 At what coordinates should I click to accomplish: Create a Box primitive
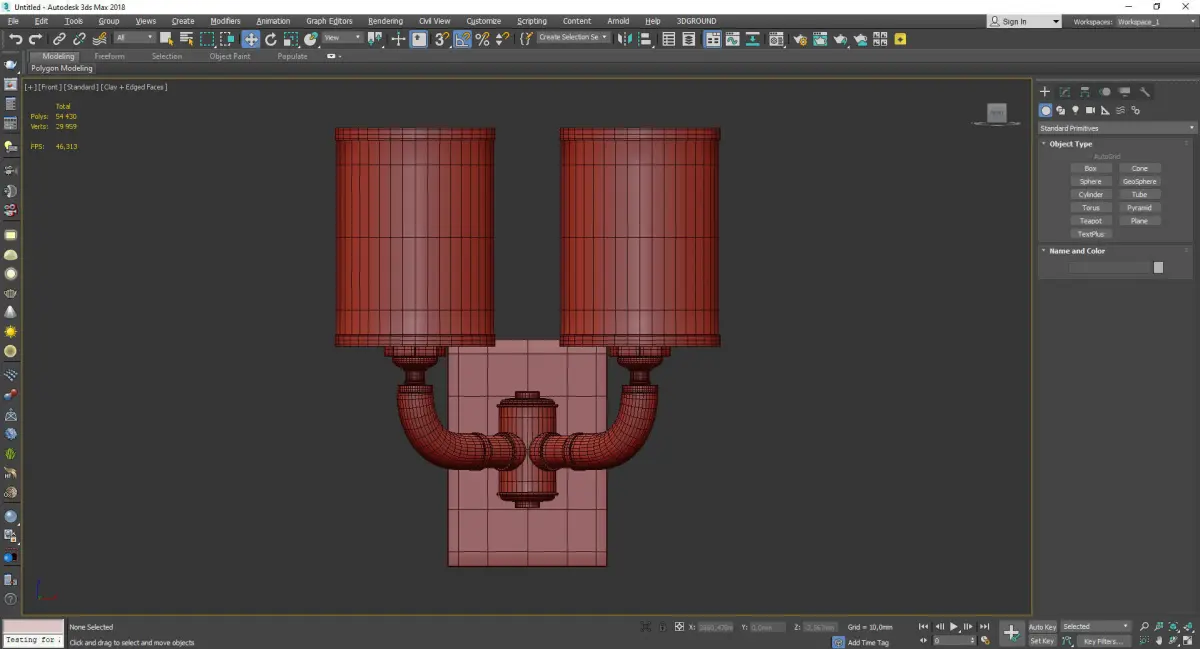1090,168
